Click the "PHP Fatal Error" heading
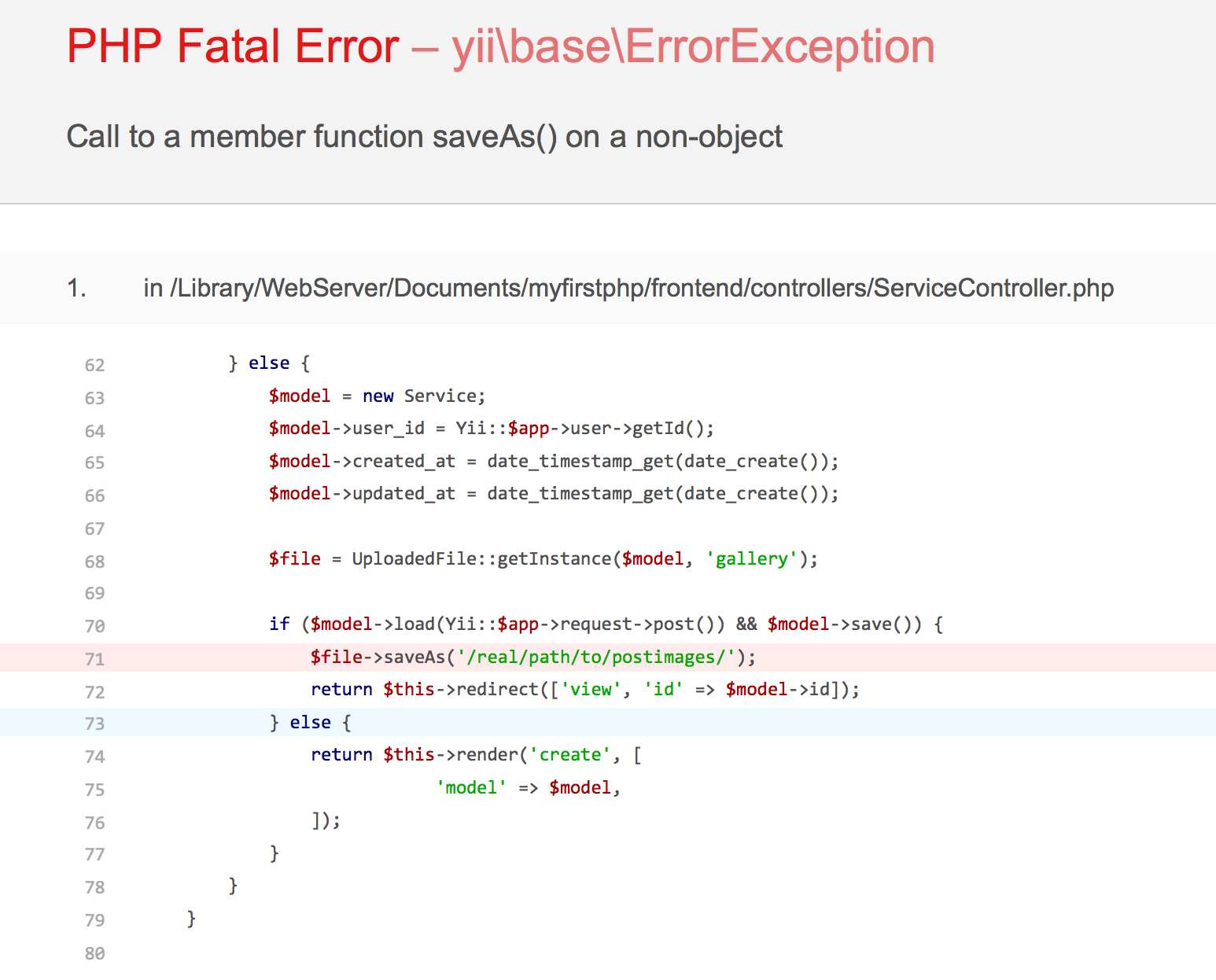Viewport: 1216px width, 980px height. 233,46
